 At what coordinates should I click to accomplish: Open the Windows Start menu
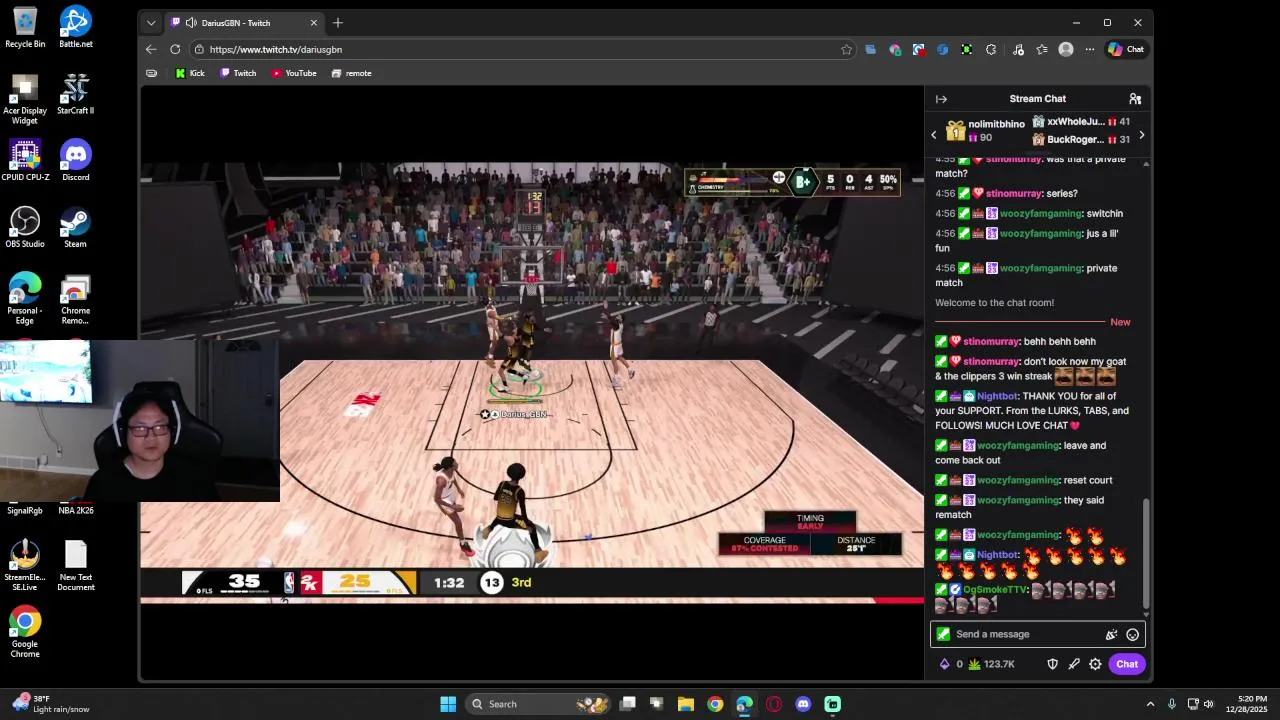click(448, 704)
